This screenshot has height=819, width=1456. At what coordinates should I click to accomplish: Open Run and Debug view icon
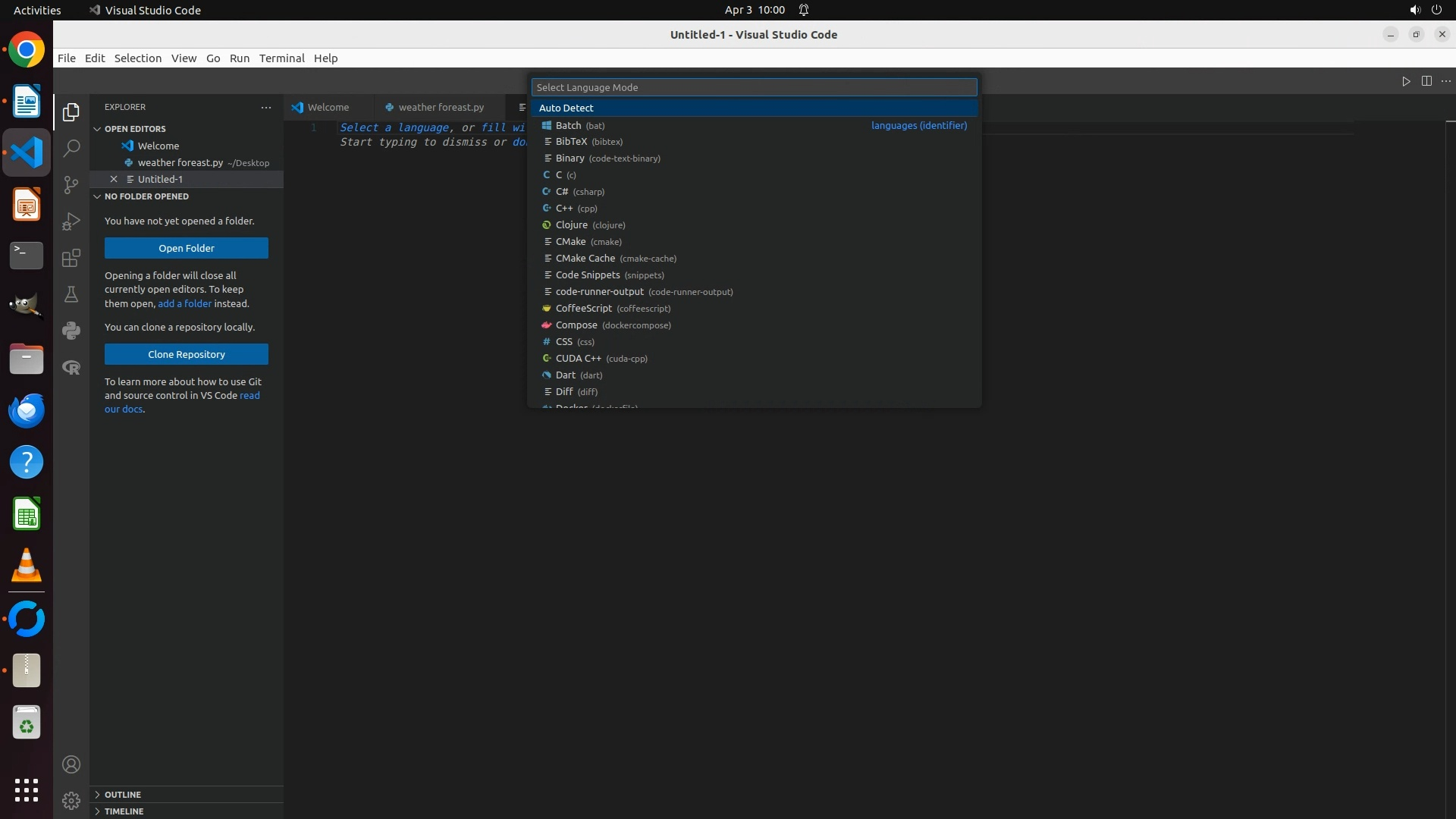click(71, 221)
